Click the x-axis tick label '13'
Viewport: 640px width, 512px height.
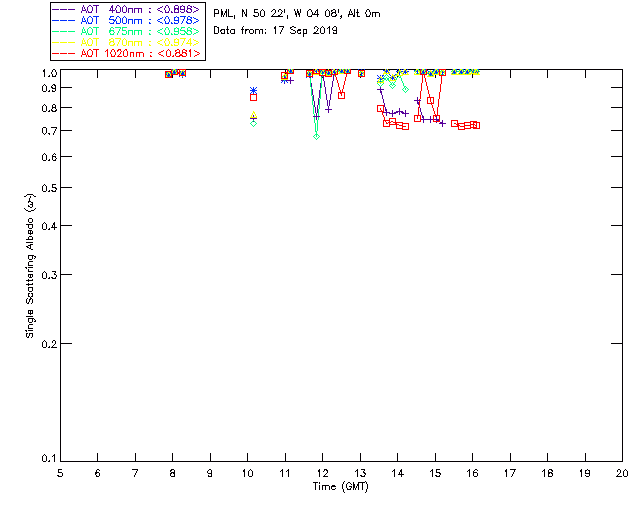point(360,473)
